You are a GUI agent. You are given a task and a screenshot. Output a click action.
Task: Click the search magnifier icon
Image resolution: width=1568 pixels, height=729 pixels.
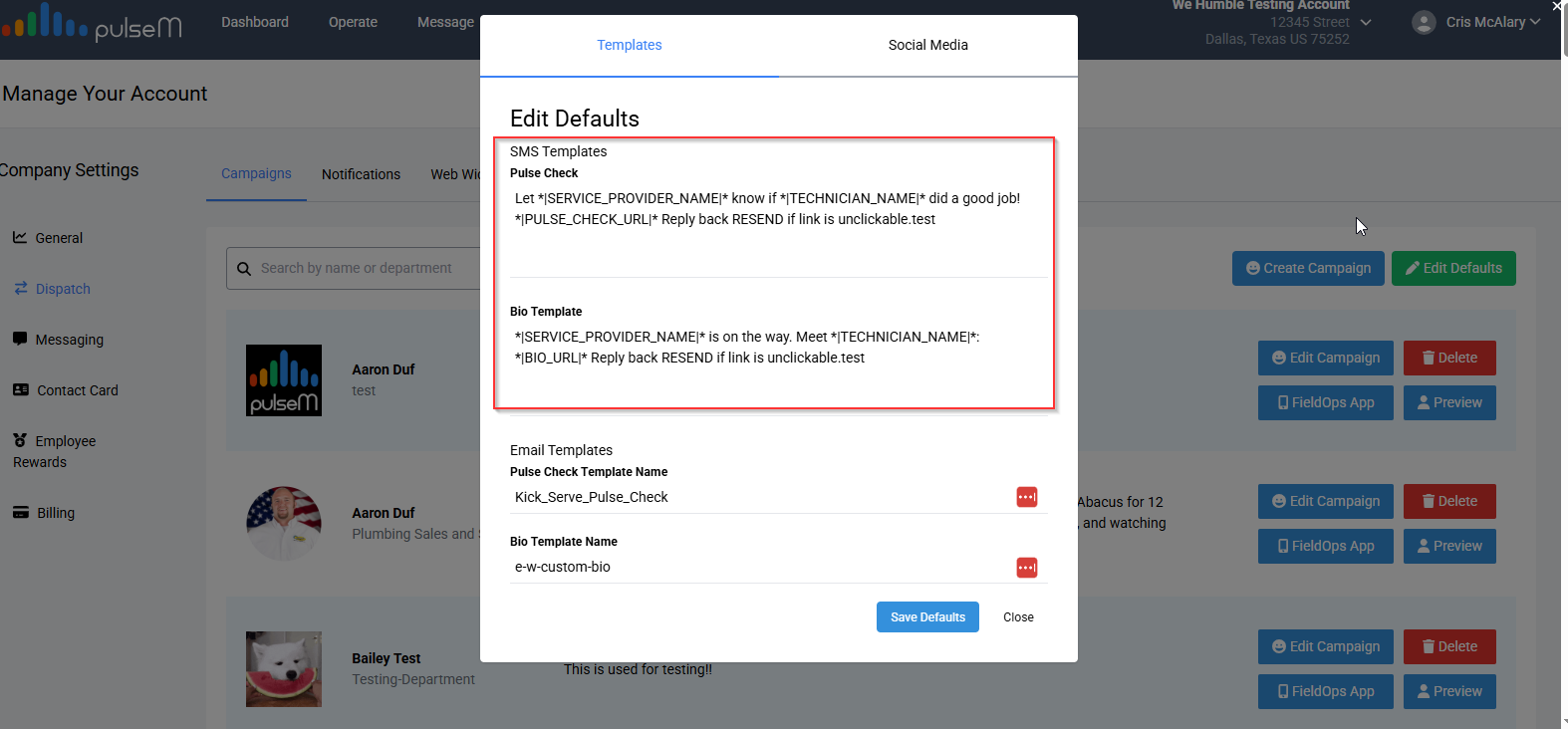click(x=244, y=269)
